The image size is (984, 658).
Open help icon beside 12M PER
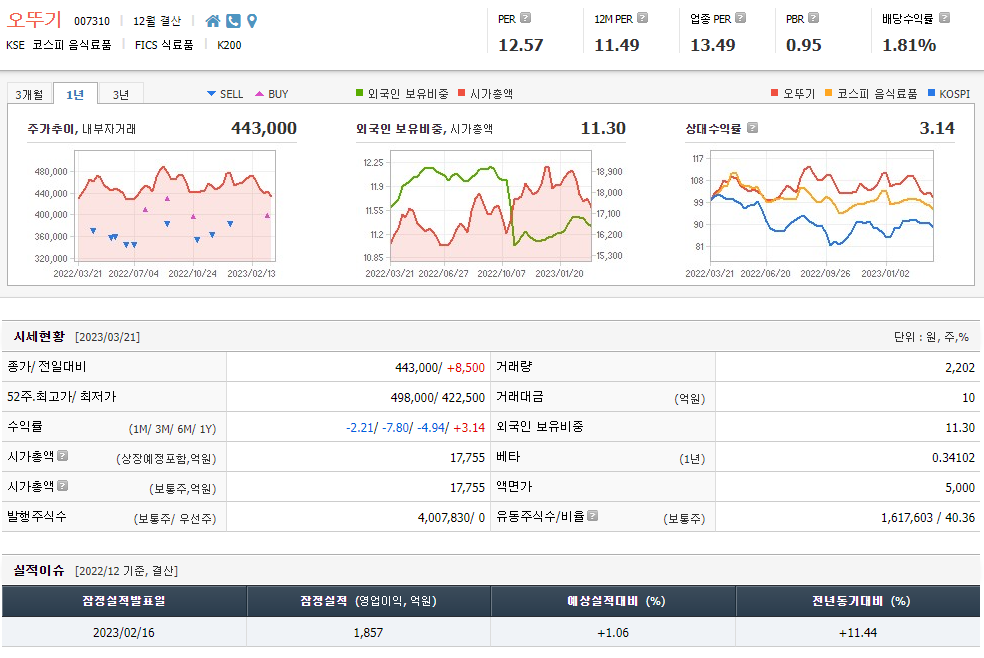(643, 18)
